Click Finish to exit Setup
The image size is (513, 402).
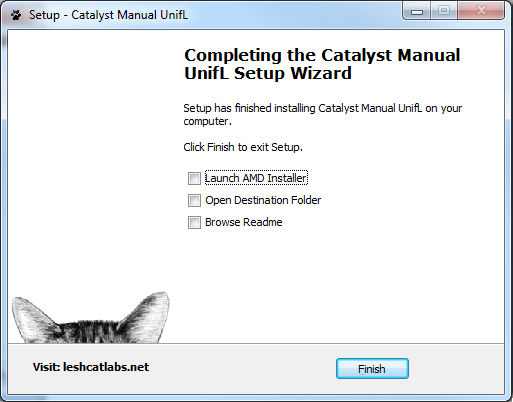372,369
